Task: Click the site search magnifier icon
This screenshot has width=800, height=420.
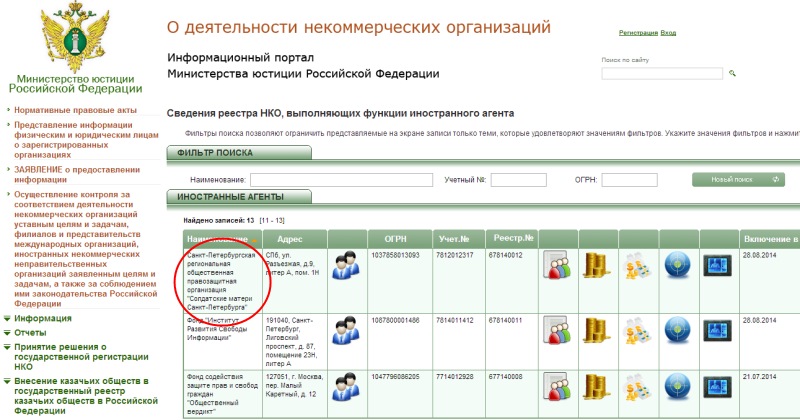Action: (733, 73)
